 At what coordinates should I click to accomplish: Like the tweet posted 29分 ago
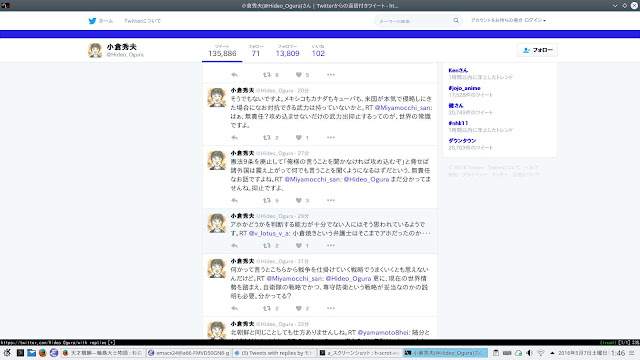pos(299,245)
